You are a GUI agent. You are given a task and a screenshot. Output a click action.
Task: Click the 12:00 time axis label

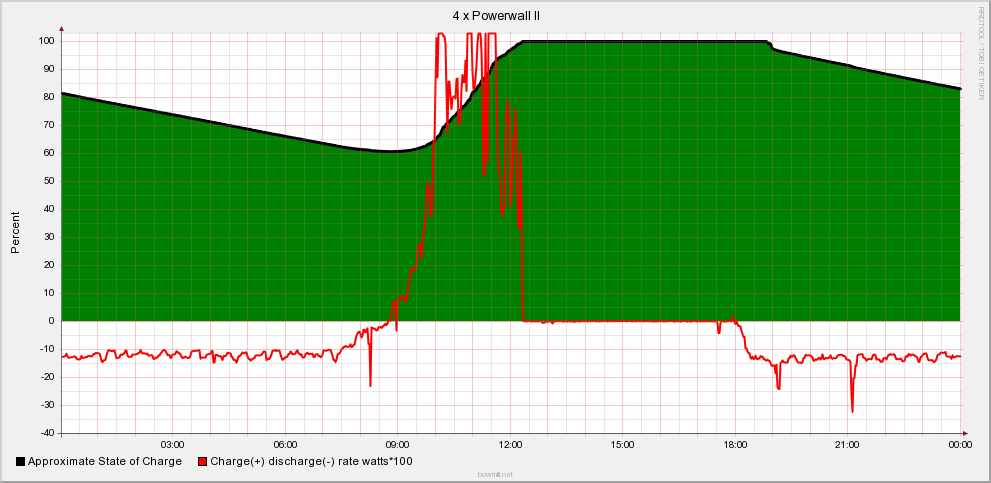point(511,445)
